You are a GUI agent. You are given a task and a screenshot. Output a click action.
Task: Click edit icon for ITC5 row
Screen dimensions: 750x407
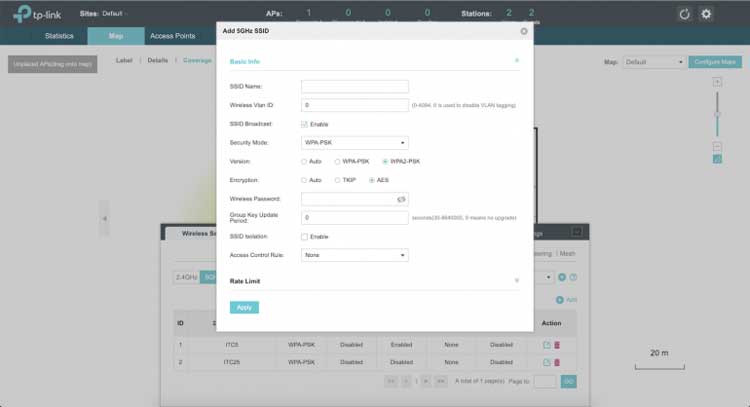click(x=546, y=345)
